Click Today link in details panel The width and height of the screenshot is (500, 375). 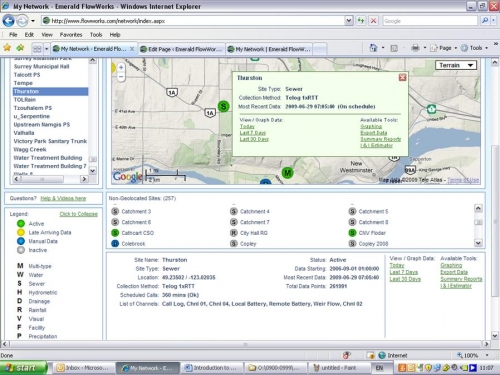397,265
